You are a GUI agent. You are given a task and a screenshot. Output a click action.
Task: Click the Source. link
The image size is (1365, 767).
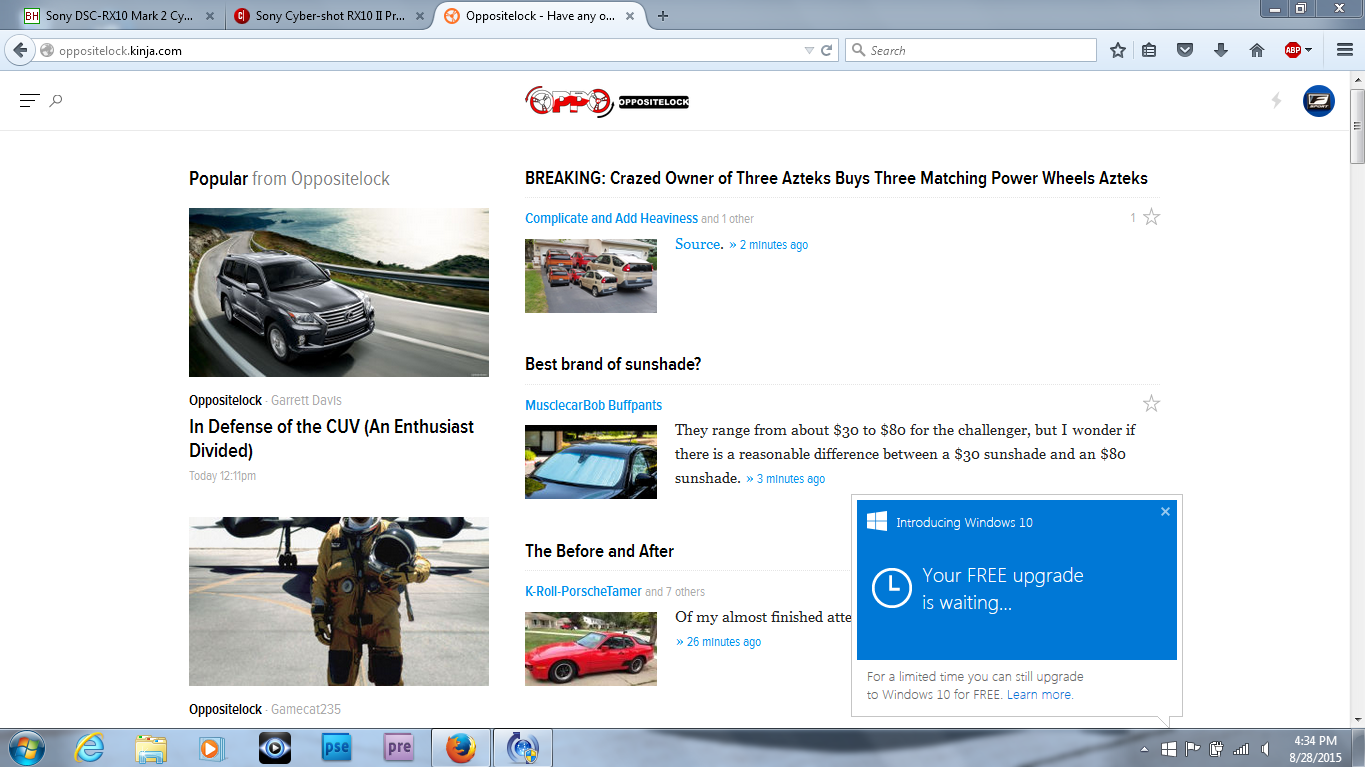pos(699,244)
